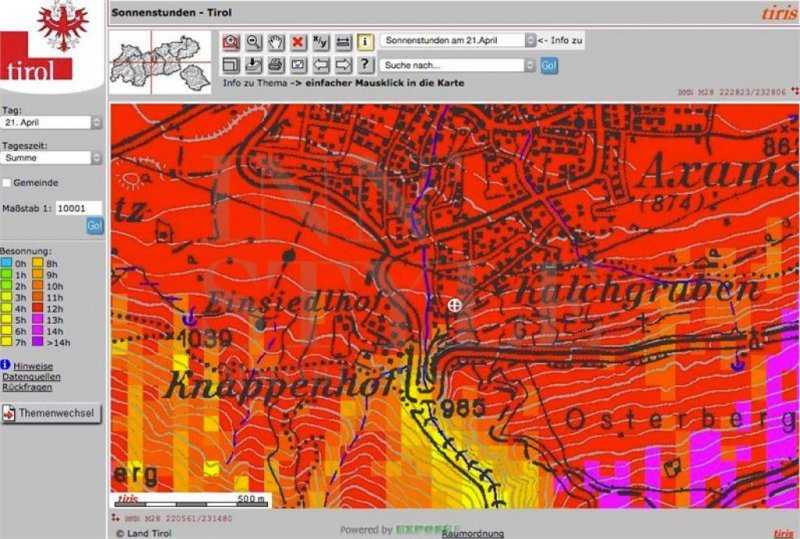The image size is (800, 539).
Task: Open the Tageszeit dropdown showing Summe
Action: point(52,158)
